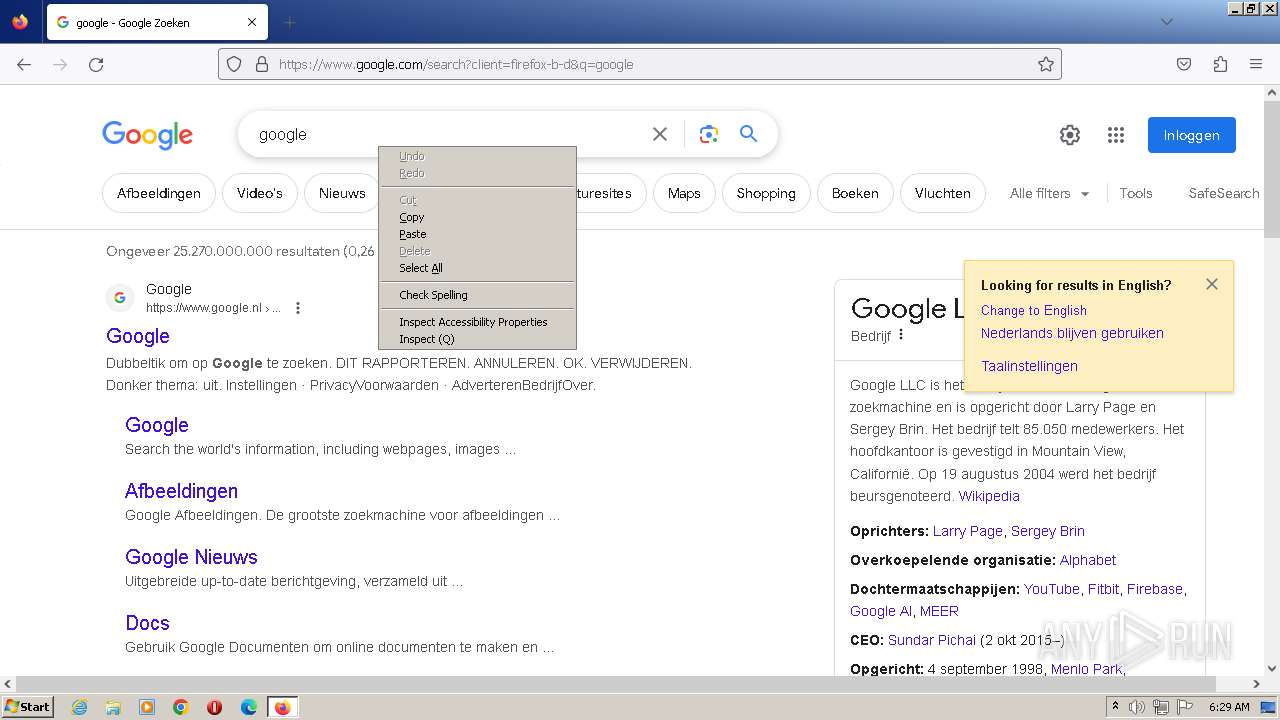Open the Afbeeldingen filter chip
The image size is (1280, 720).
(x=159, y=193)
